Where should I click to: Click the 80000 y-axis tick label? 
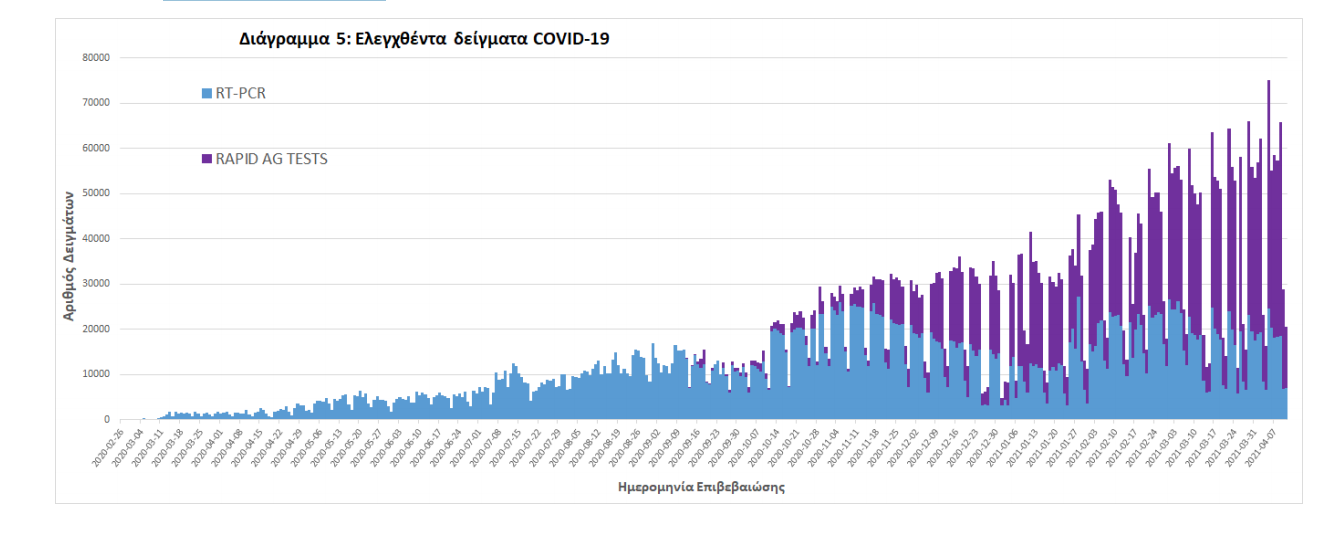pos(95,58)
